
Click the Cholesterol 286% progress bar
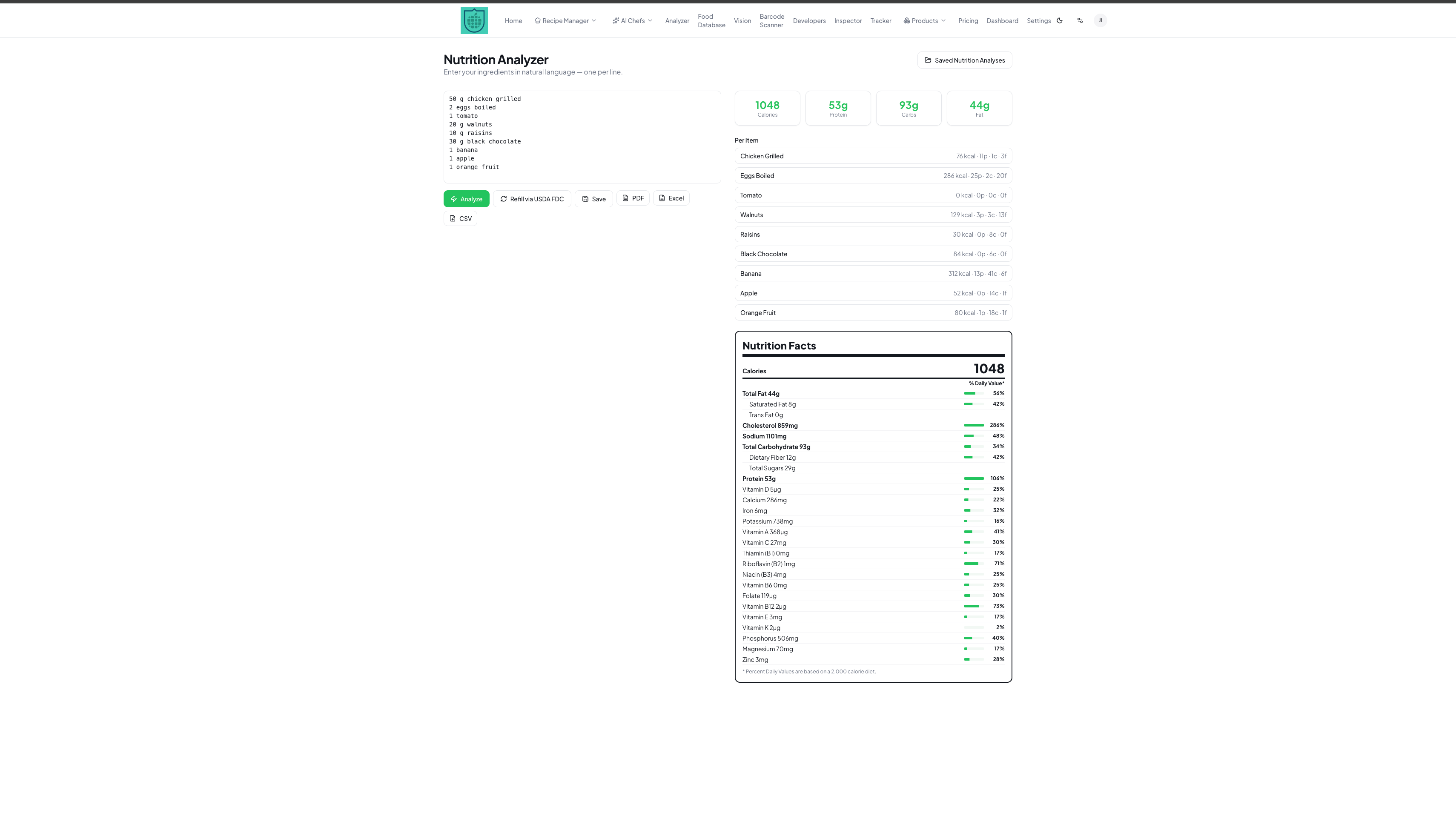[974, 425]
